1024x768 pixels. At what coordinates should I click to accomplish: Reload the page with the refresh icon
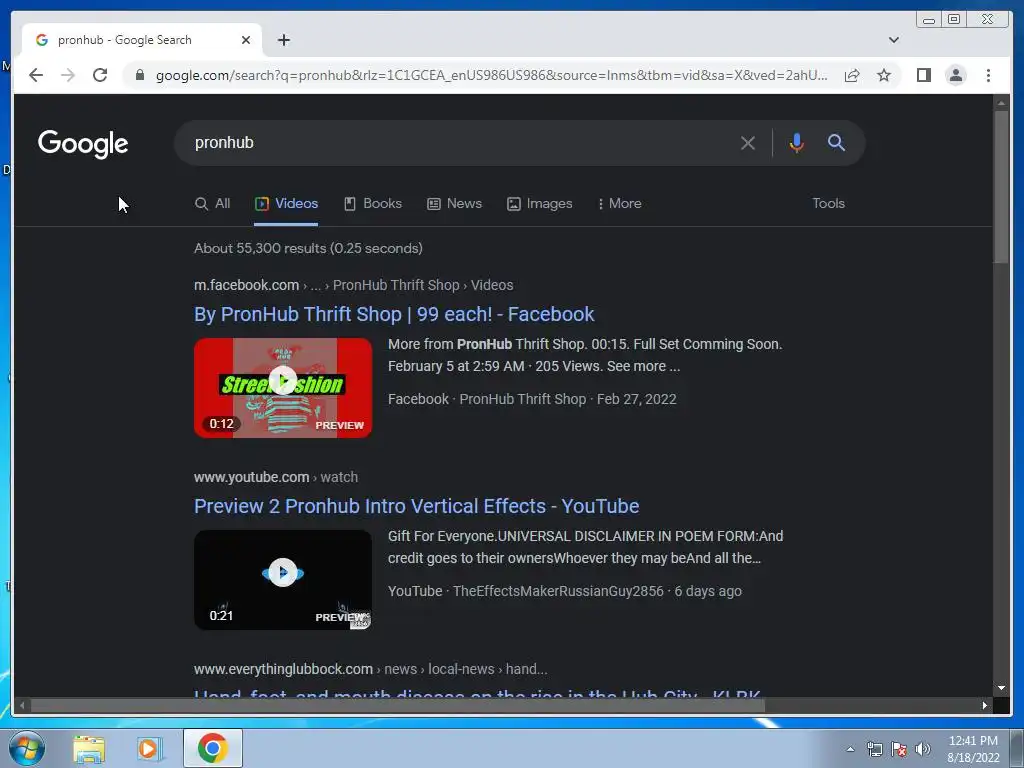[100, 75]
